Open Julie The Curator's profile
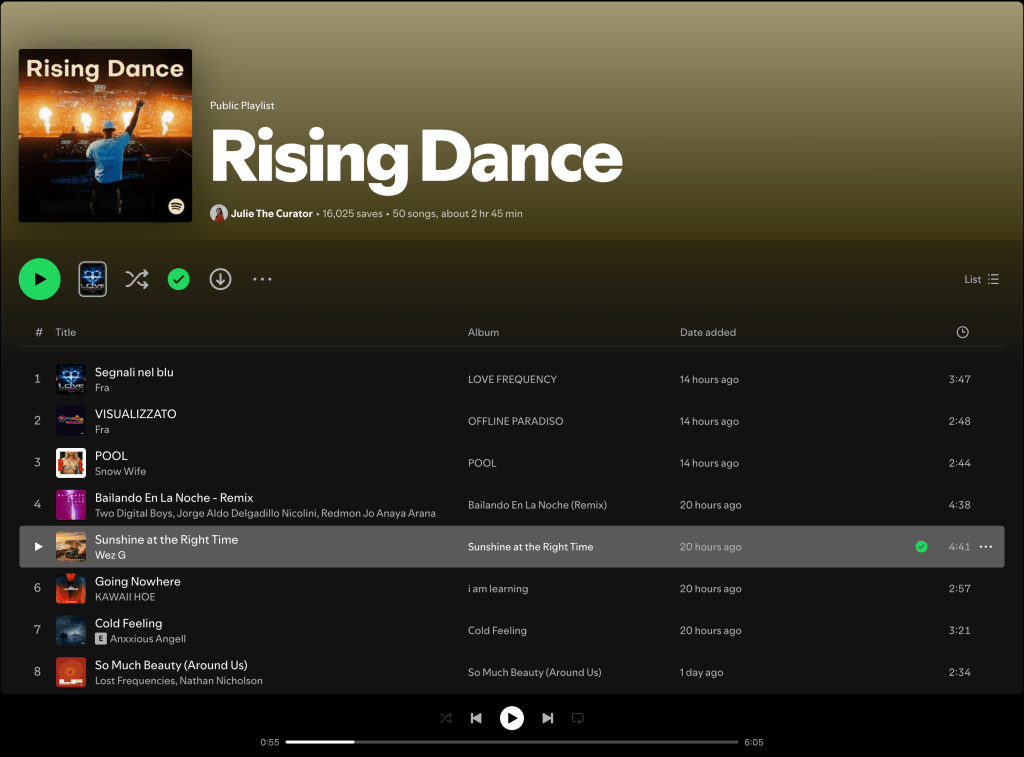 [272, 214]
